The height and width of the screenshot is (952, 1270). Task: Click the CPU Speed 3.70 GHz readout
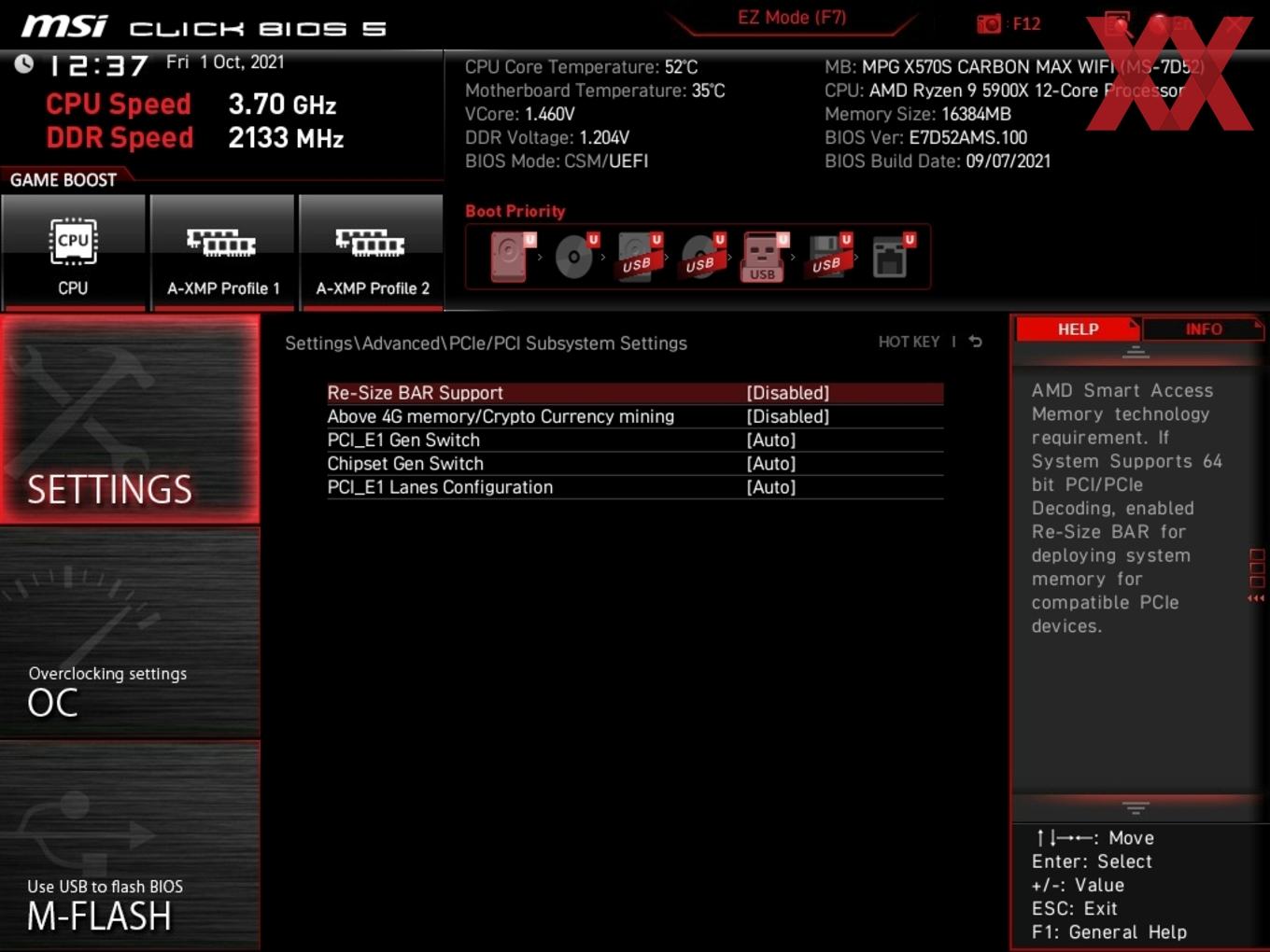tap(191, 104)
